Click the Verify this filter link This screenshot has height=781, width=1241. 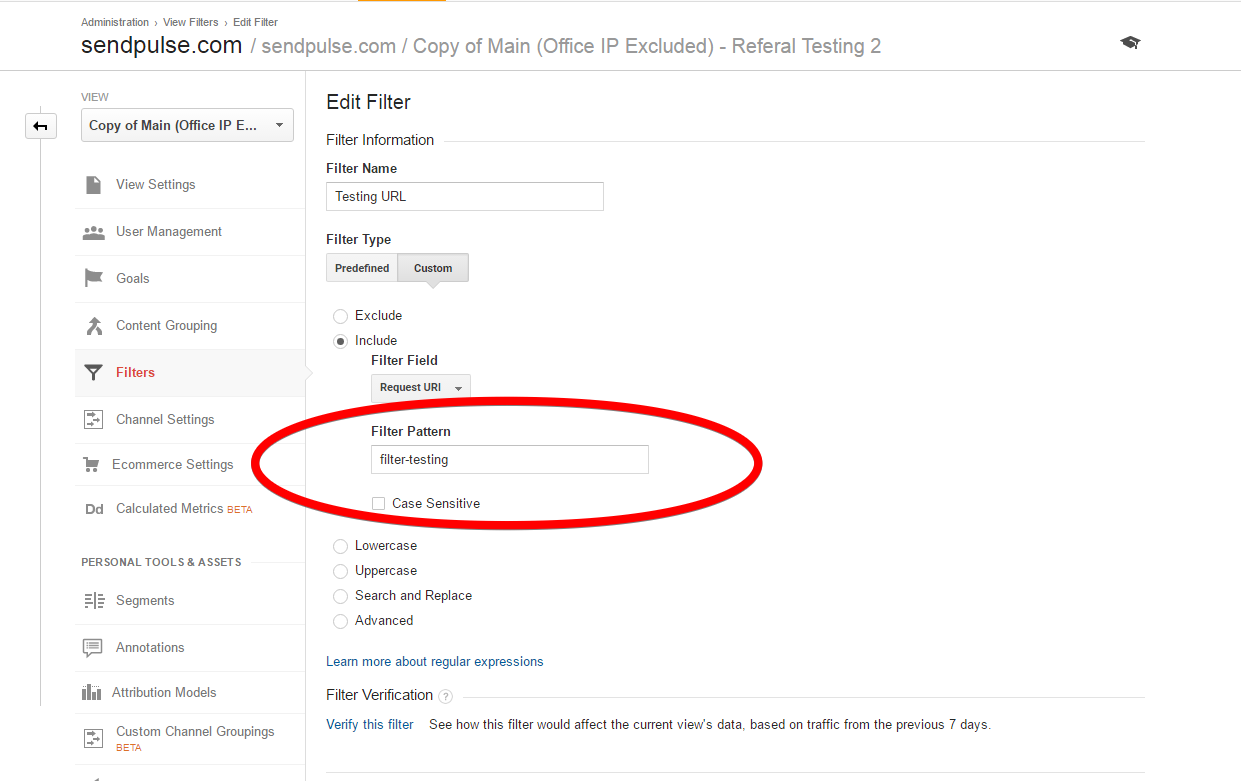click(x=370, y=725)
